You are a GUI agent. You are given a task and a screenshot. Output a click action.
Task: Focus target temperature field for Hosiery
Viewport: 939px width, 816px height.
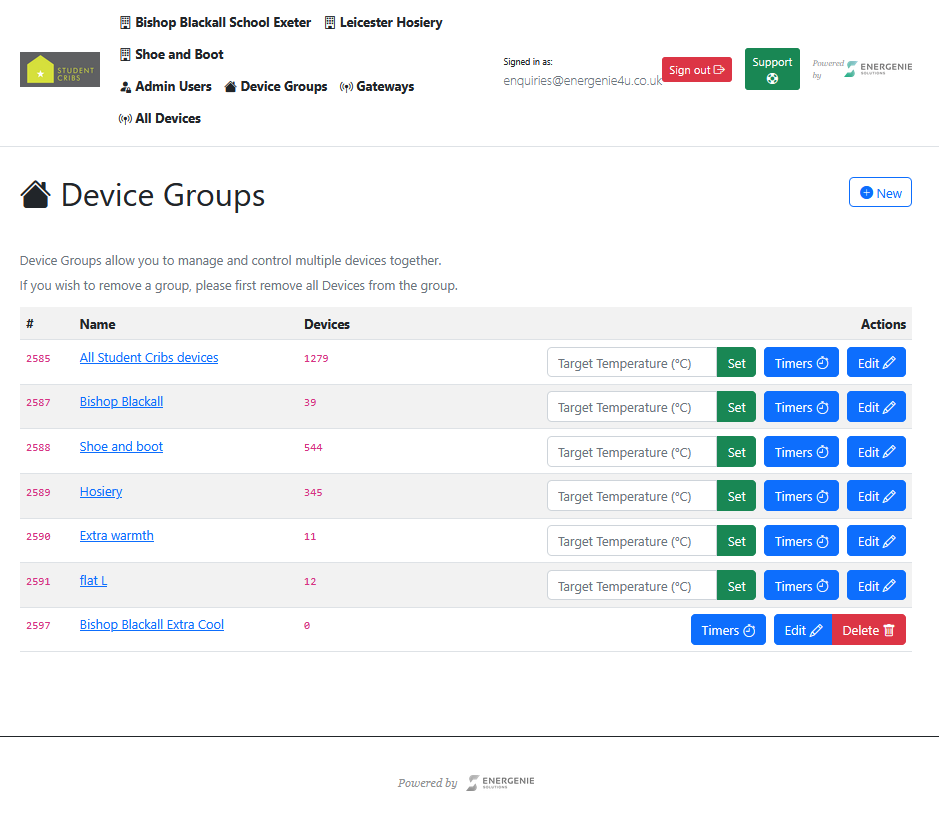tap(632, 496)
